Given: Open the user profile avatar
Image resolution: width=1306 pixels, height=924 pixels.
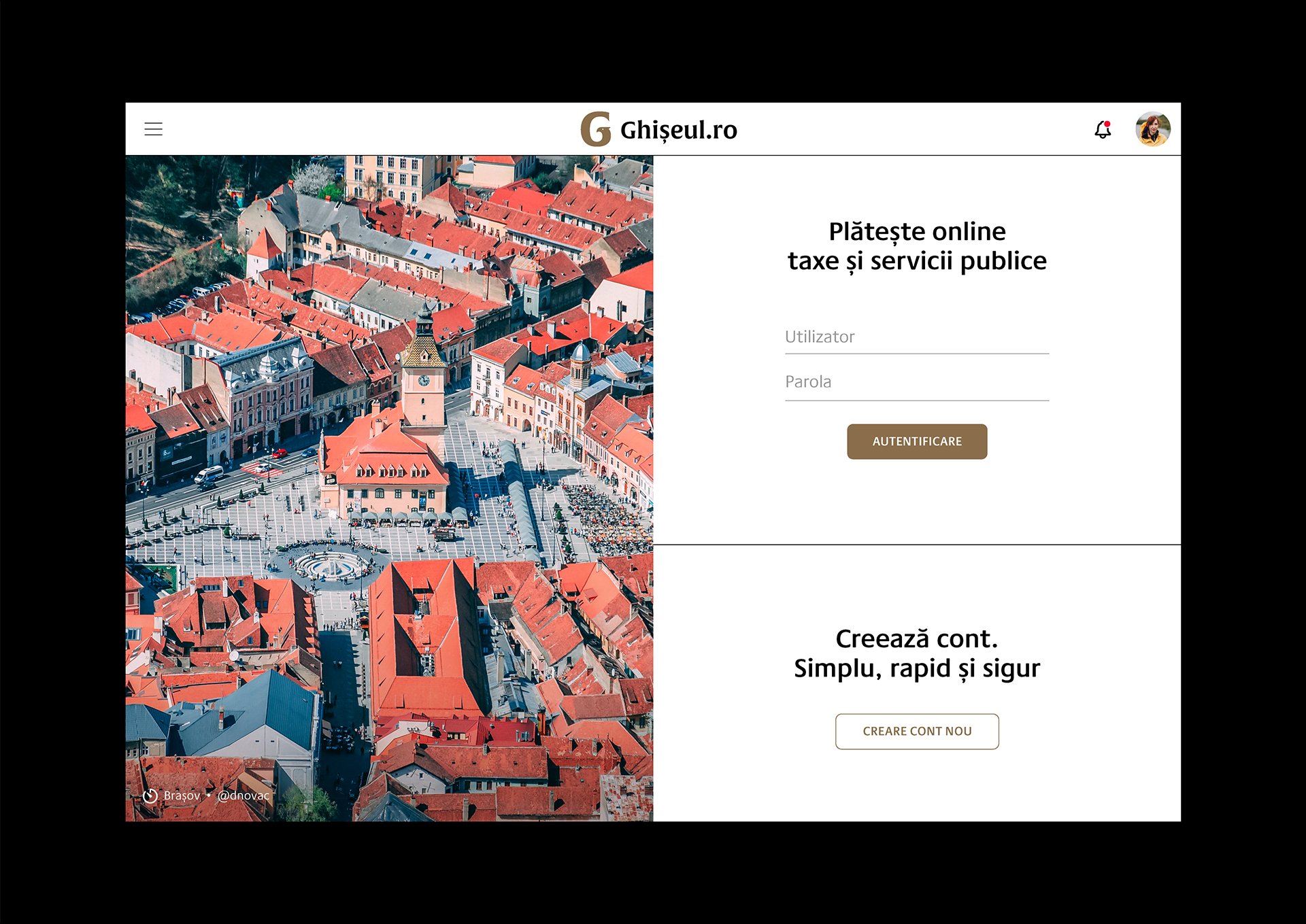Looking at the screenshot, I should click(x=1152, y=129).
